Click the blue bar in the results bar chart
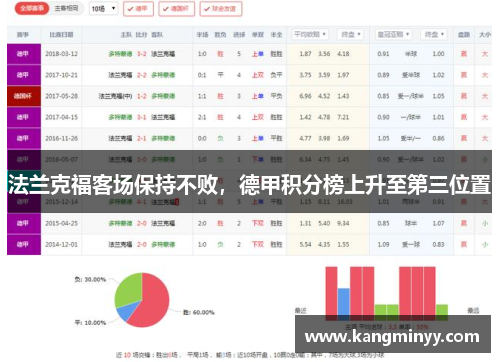Image resolution: width=500 pixels, height=362 pixels. pos(344,304)
